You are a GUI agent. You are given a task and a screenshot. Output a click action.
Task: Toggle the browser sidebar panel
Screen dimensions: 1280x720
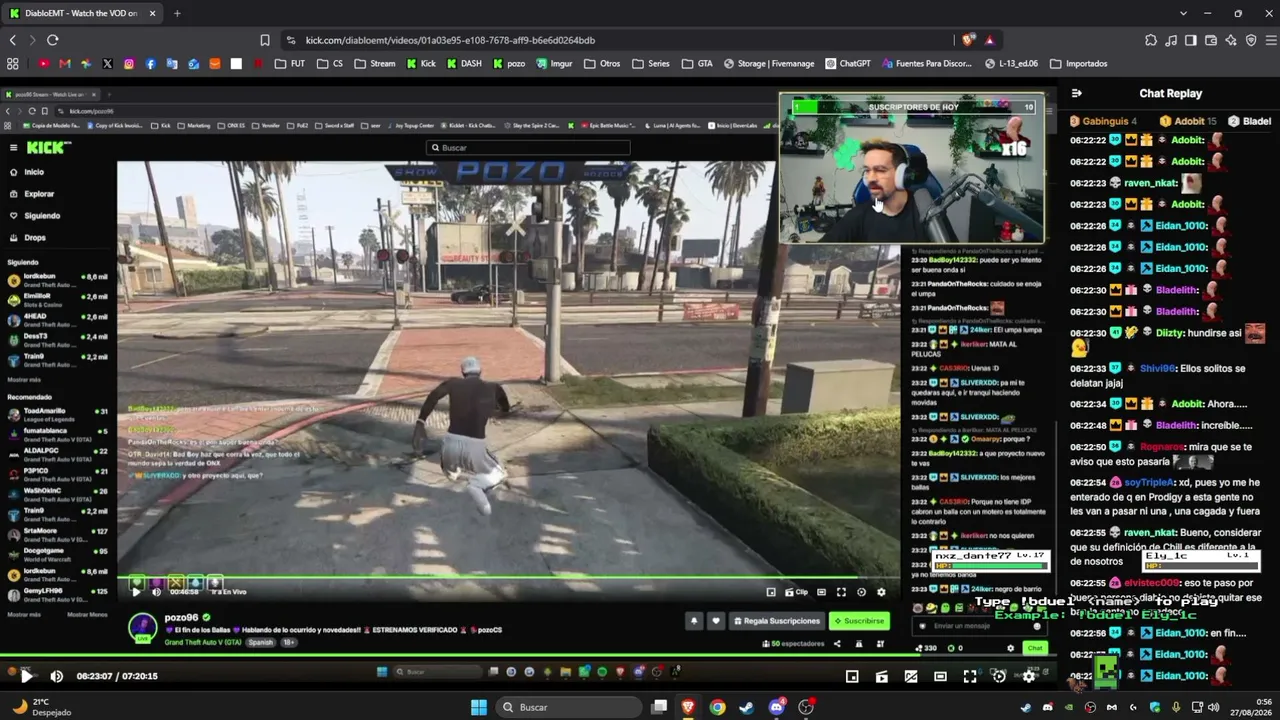point(1191,40)
